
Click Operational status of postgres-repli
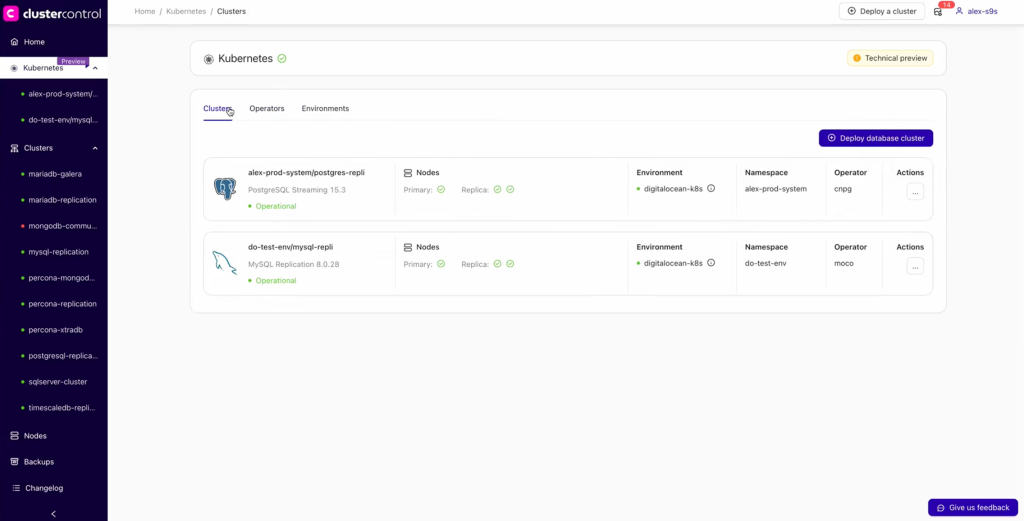coord(272,206)
